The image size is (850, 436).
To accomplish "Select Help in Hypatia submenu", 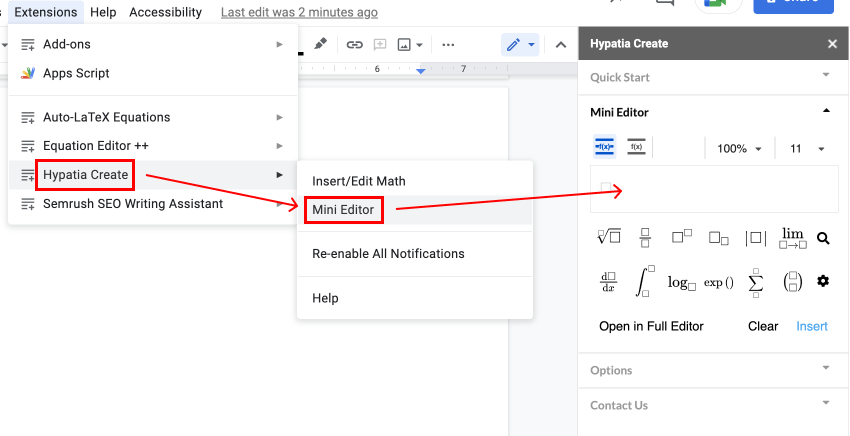I will [415, 298].
